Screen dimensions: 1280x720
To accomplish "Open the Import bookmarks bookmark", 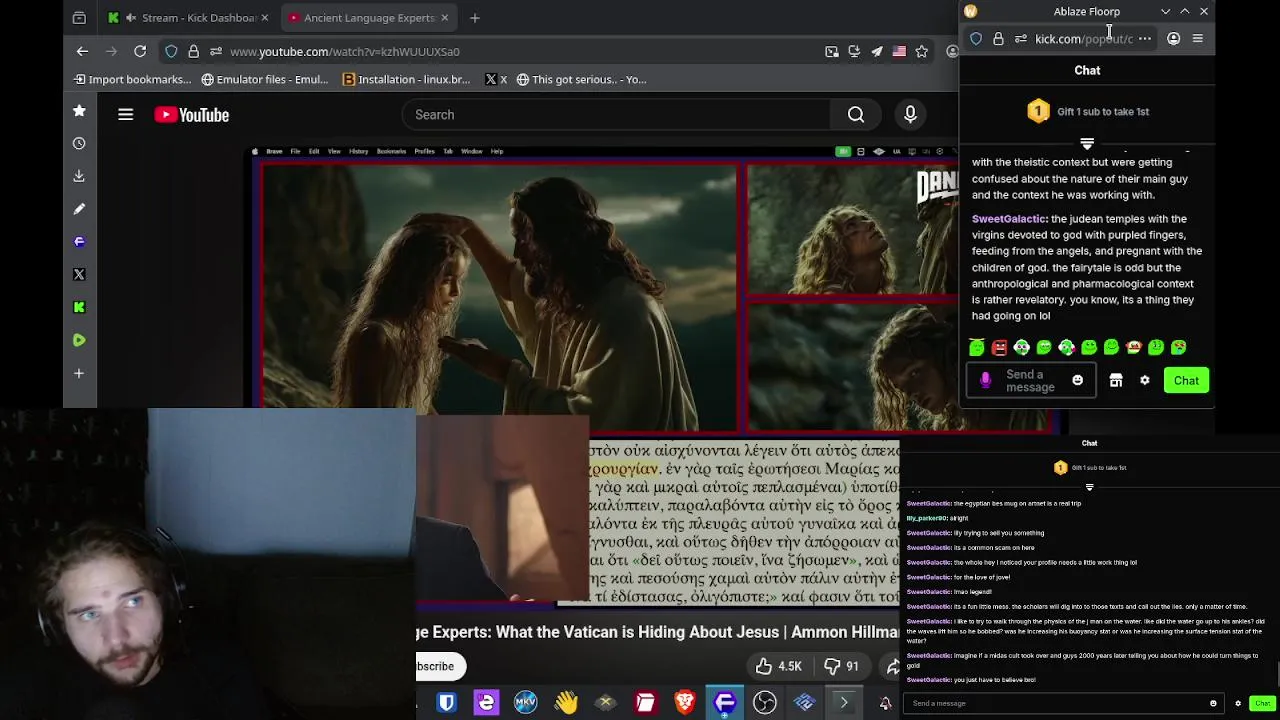I will point(132,79).
